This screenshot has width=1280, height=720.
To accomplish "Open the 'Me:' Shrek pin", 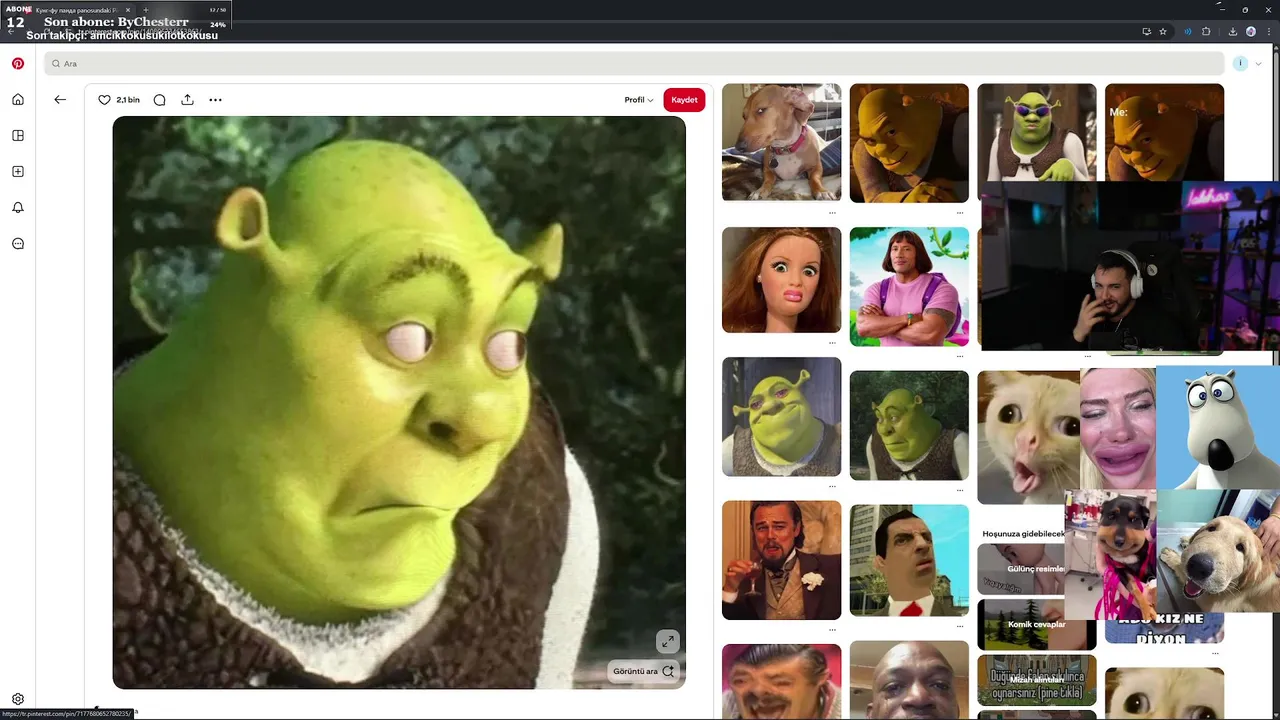I will pyautogui.click(x=1164, y=132).
